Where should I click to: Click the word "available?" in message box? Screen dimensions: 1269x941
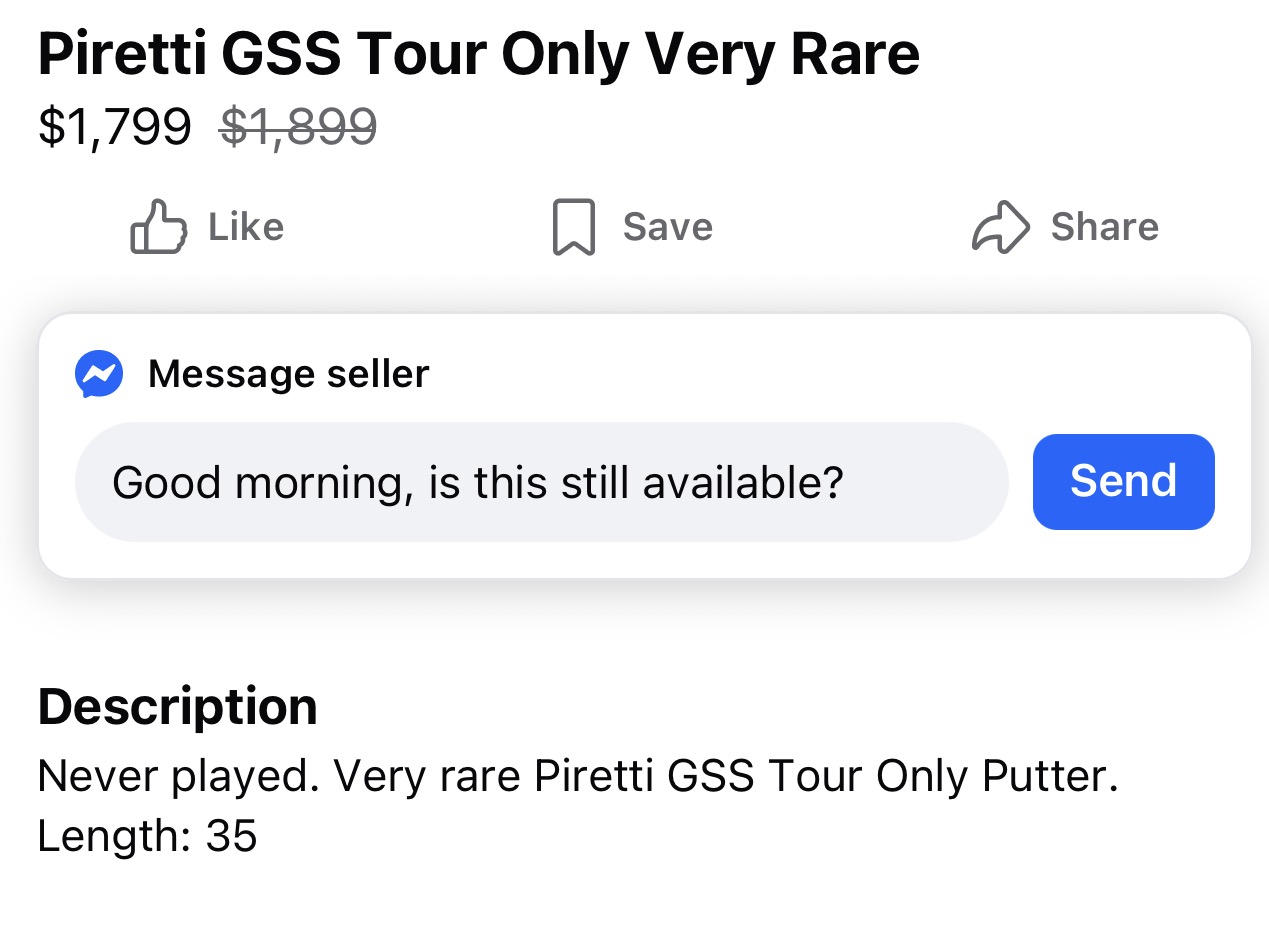(743, 482)
